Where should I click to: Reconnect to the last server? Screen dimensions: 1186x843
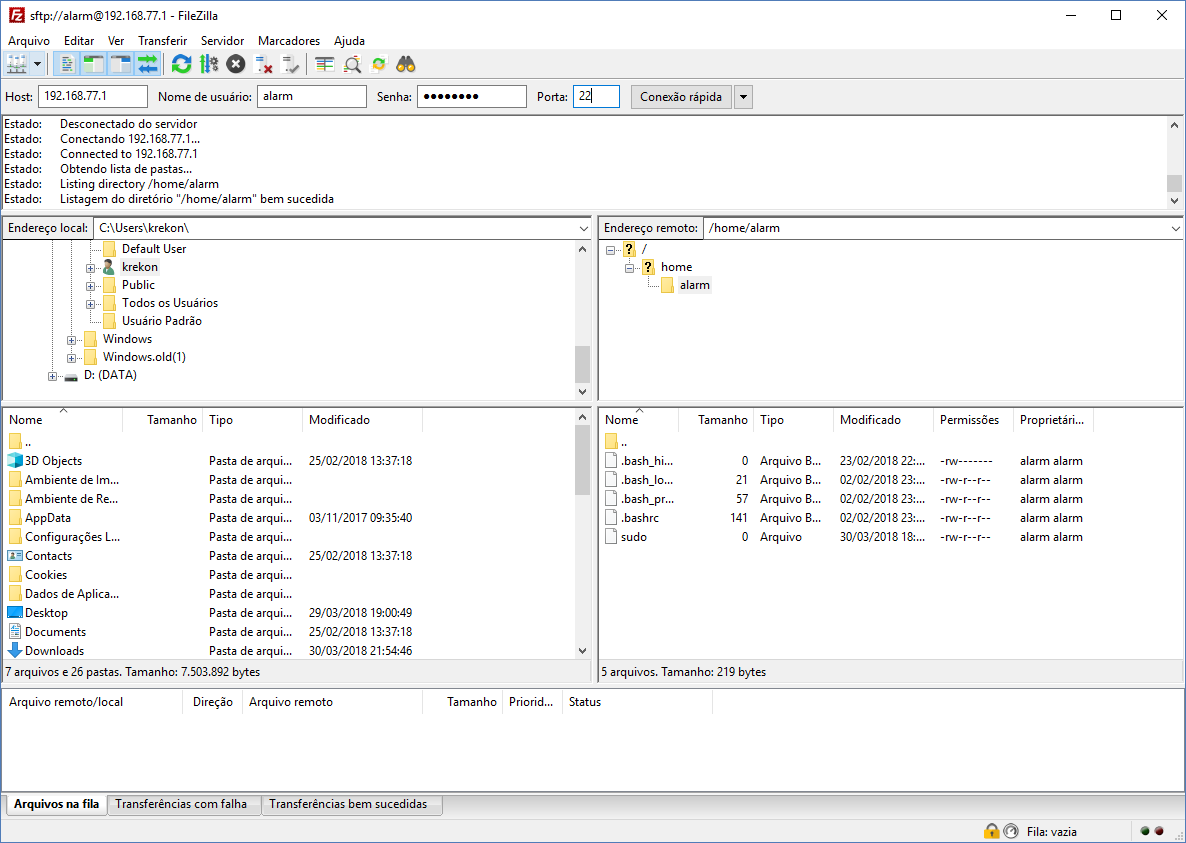pos(290,64)
